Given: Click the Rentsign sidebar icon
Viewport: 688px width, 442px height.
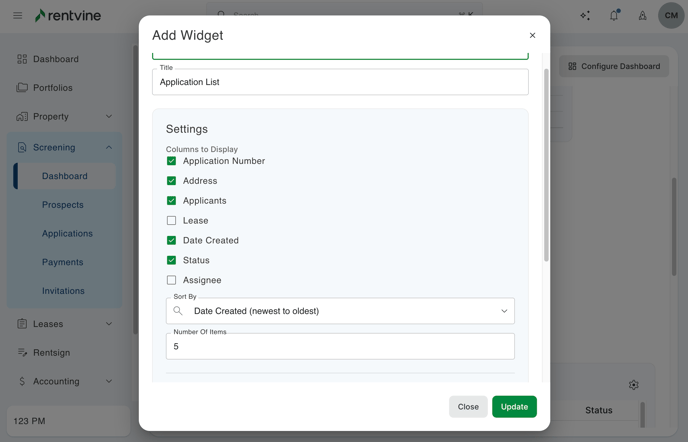Looking at the screenshot, I should (x=22, y=353).
